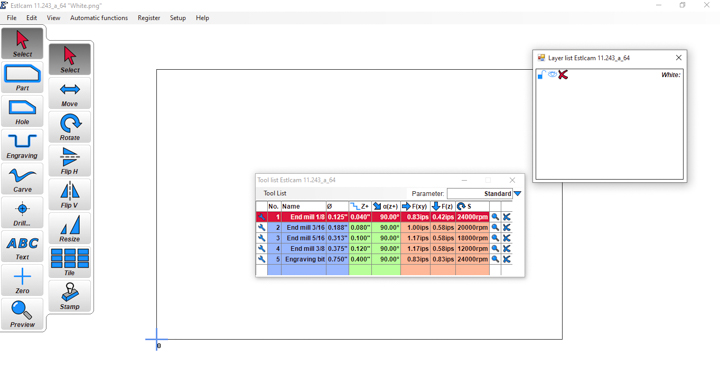Click the 'End mill 3/8' name cell
This screenshot has width=720, height=384.
[304, 248]
